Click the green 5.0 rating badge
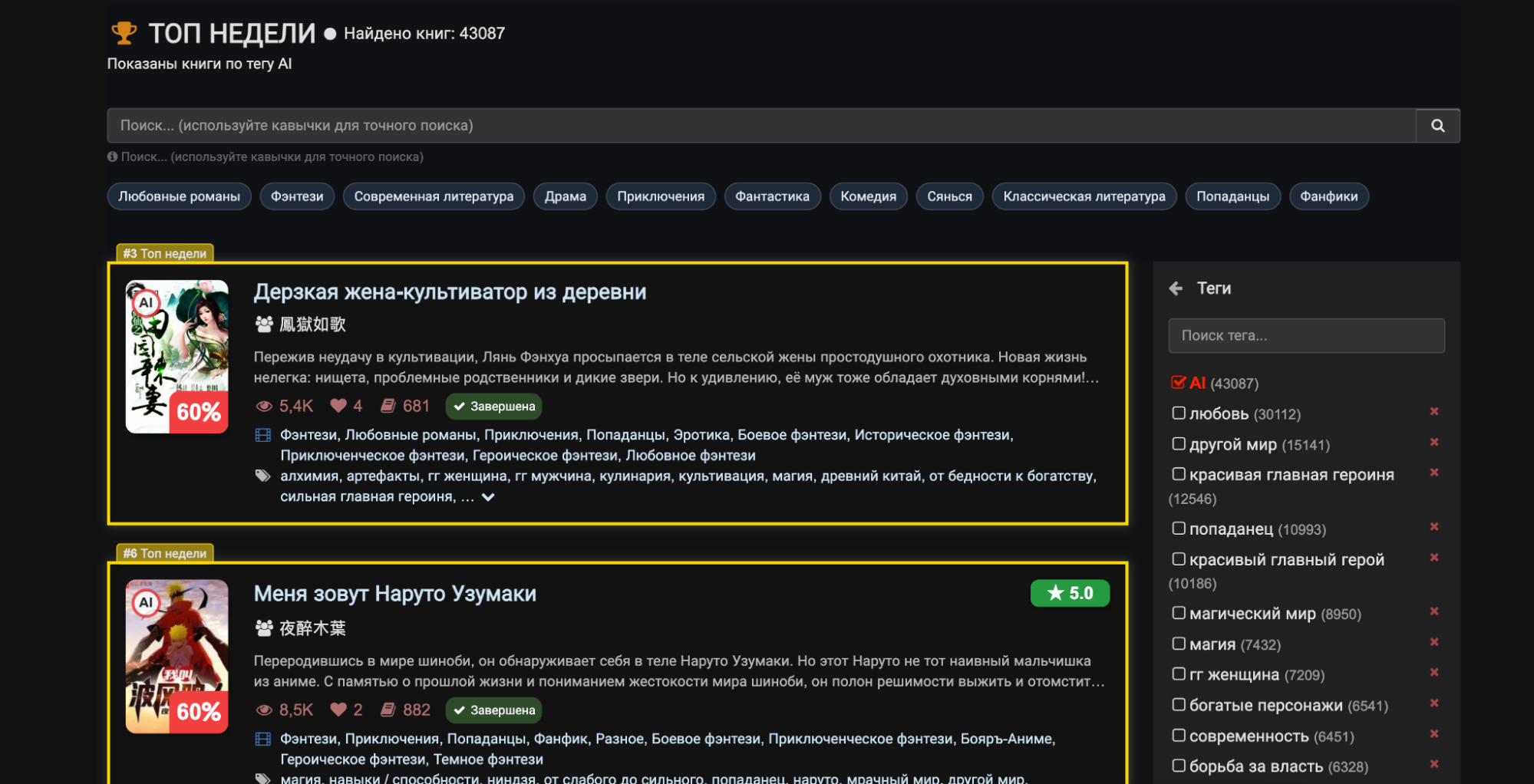Screen dimensions: 1534x784 [1070, 593]
